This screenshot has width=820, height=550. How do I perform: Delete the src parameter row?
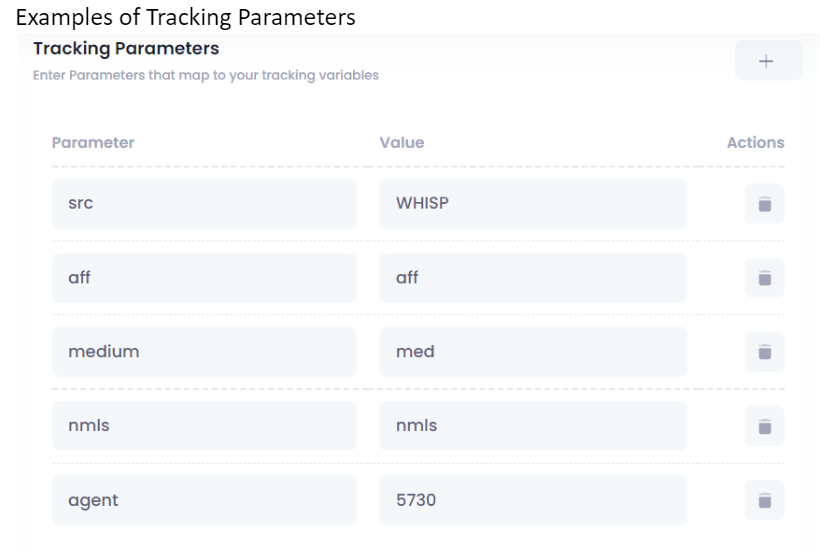point(765,204)
